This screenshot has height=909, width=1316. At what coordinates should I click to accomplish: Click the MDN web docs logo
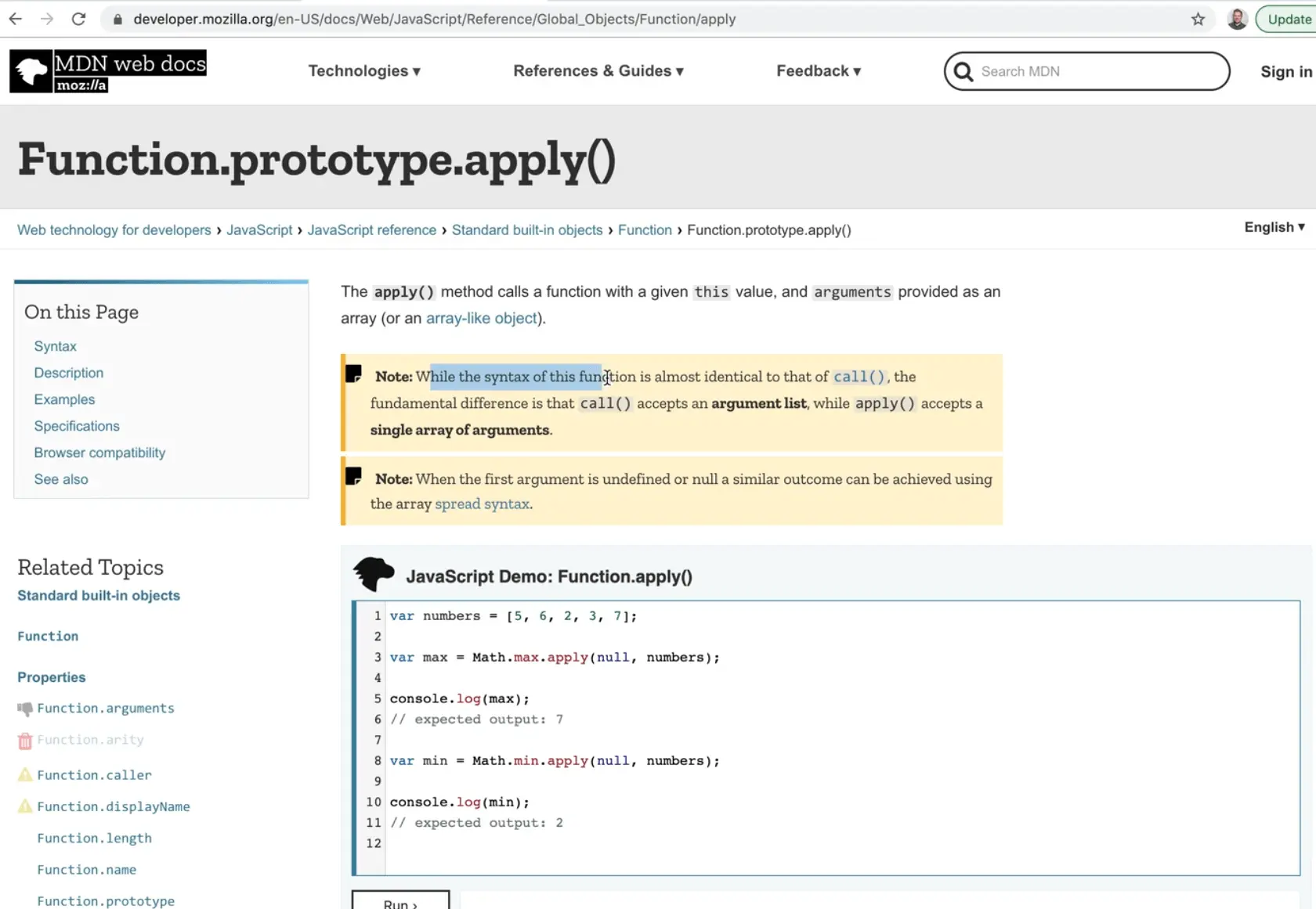pos(108,71)
